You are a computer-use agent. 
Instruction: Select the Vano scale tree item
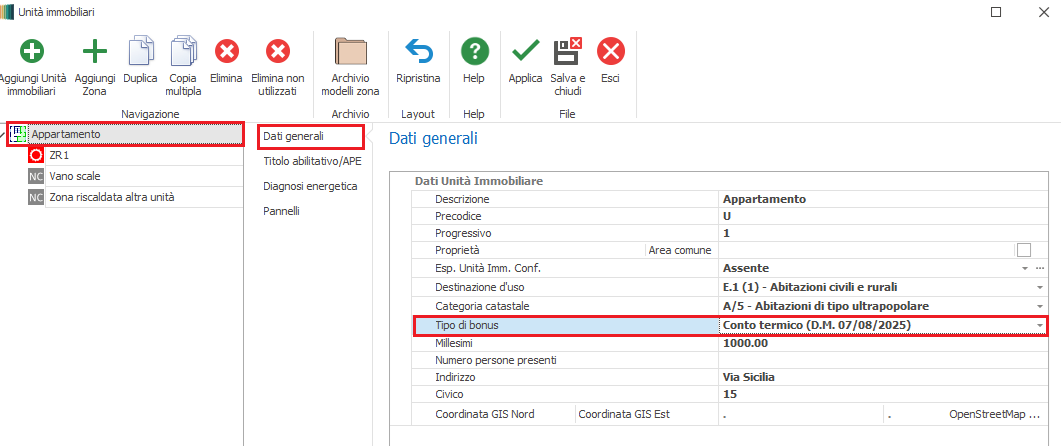(75, 176)
